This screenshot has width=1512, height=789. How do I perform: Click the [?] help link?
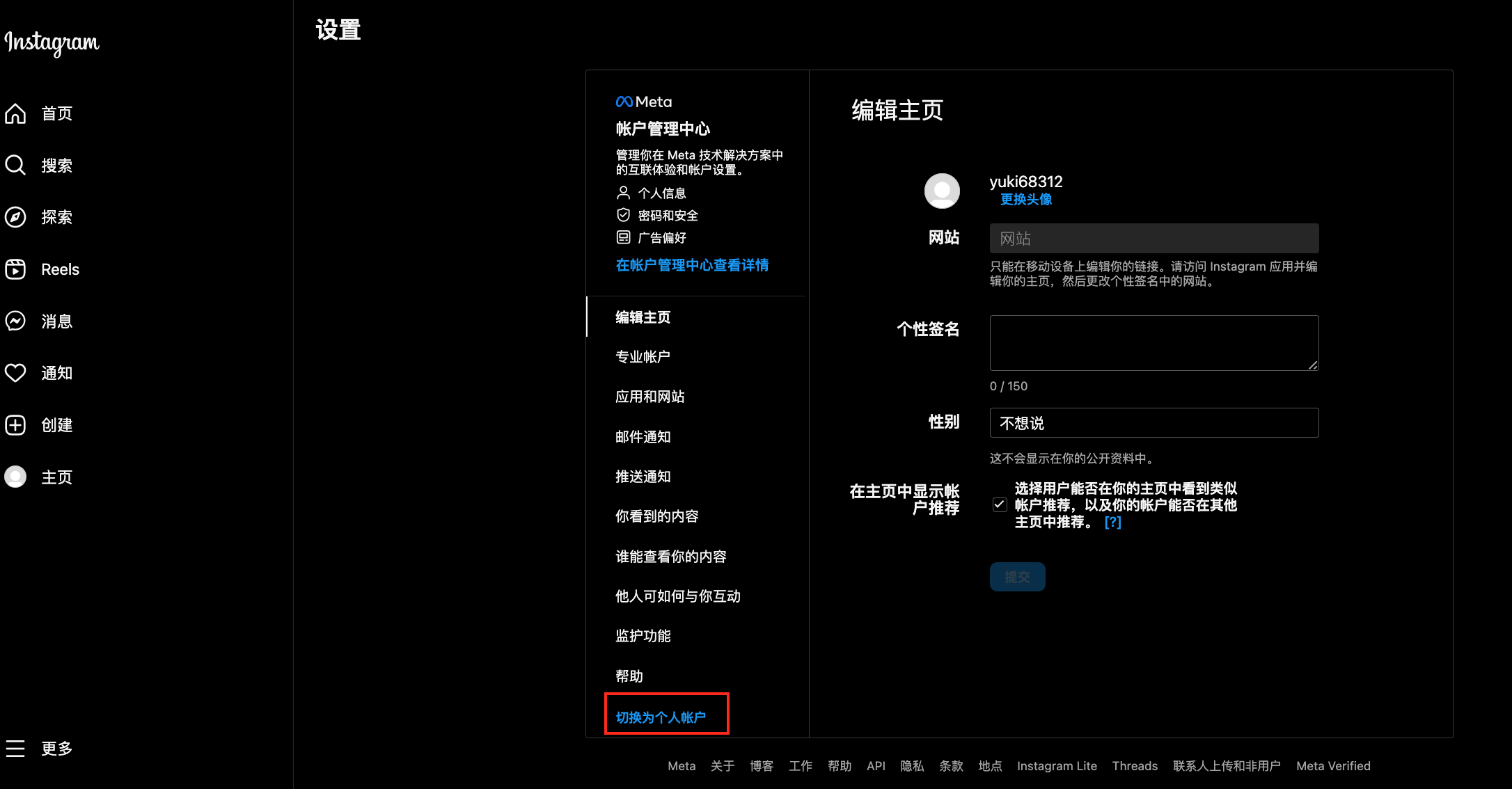pos(1112,523)
